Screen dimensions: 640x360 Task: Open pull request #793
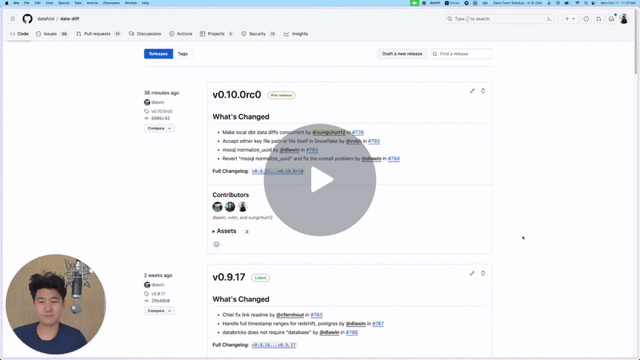click(312, 150)
